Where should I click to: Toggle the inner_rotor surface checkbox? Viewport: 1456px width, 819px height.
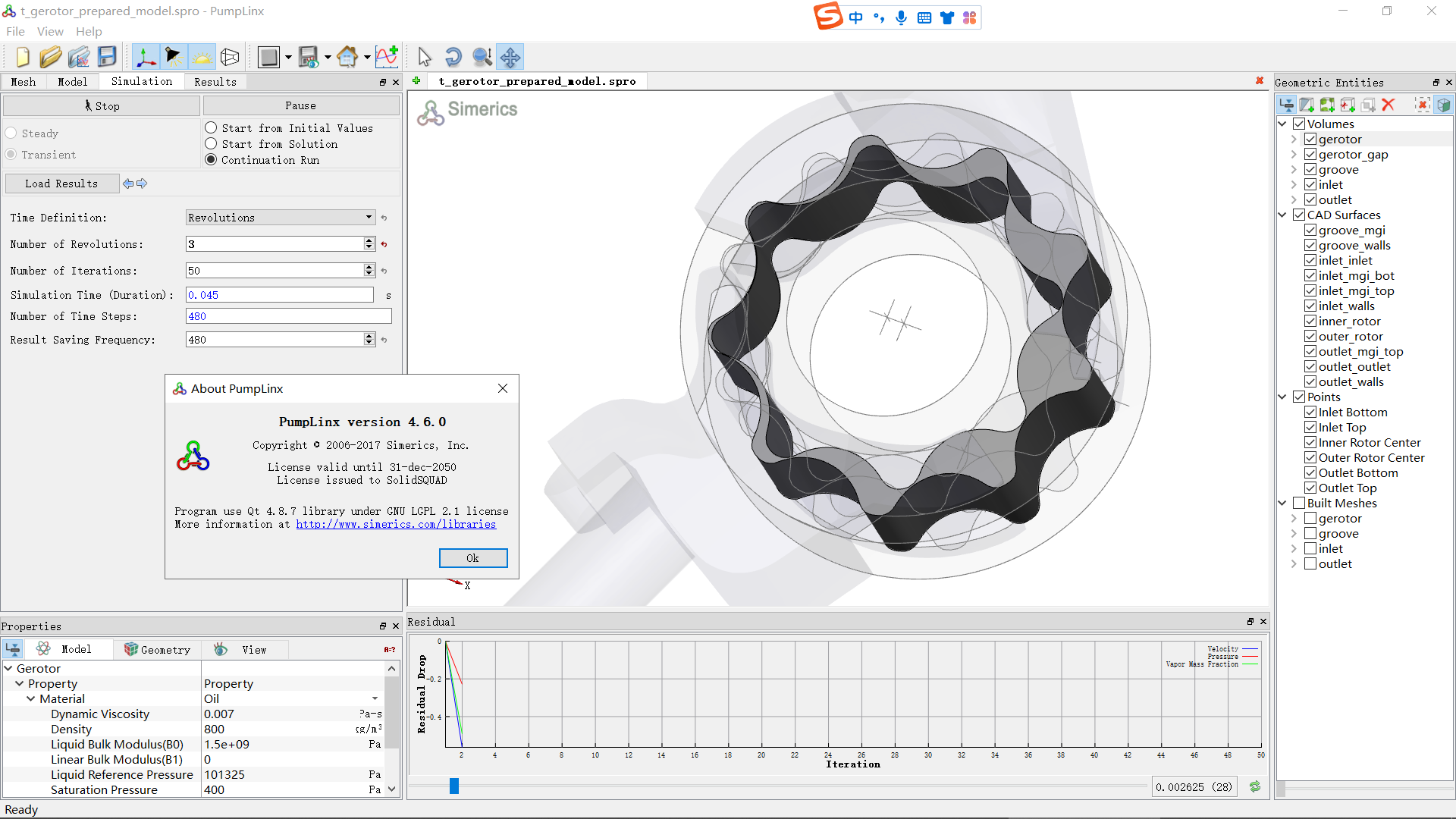[x=1310, y=322]
